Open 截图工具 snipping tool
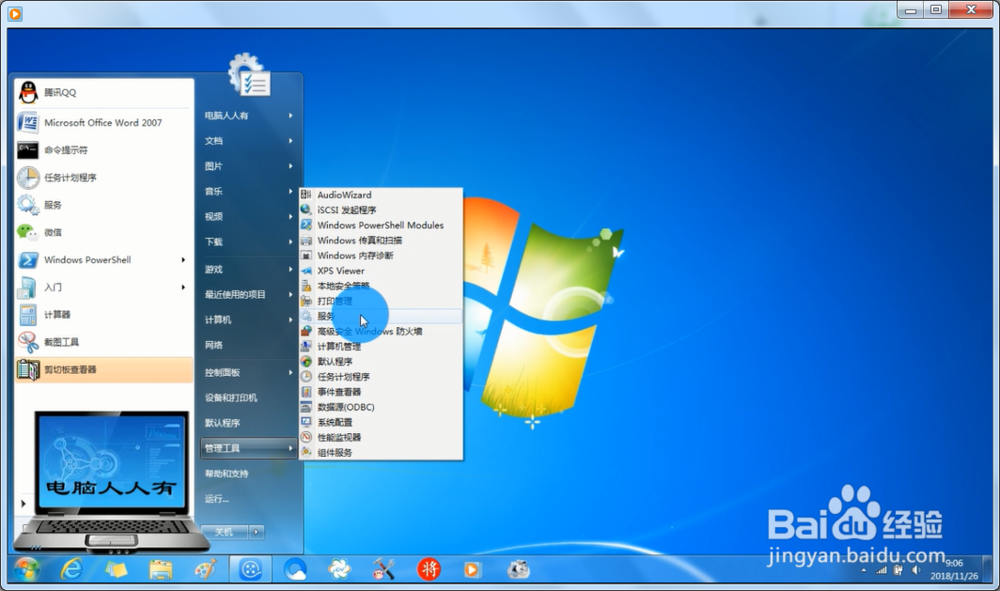The image size is (1000, 591). [x=104, y=342]
